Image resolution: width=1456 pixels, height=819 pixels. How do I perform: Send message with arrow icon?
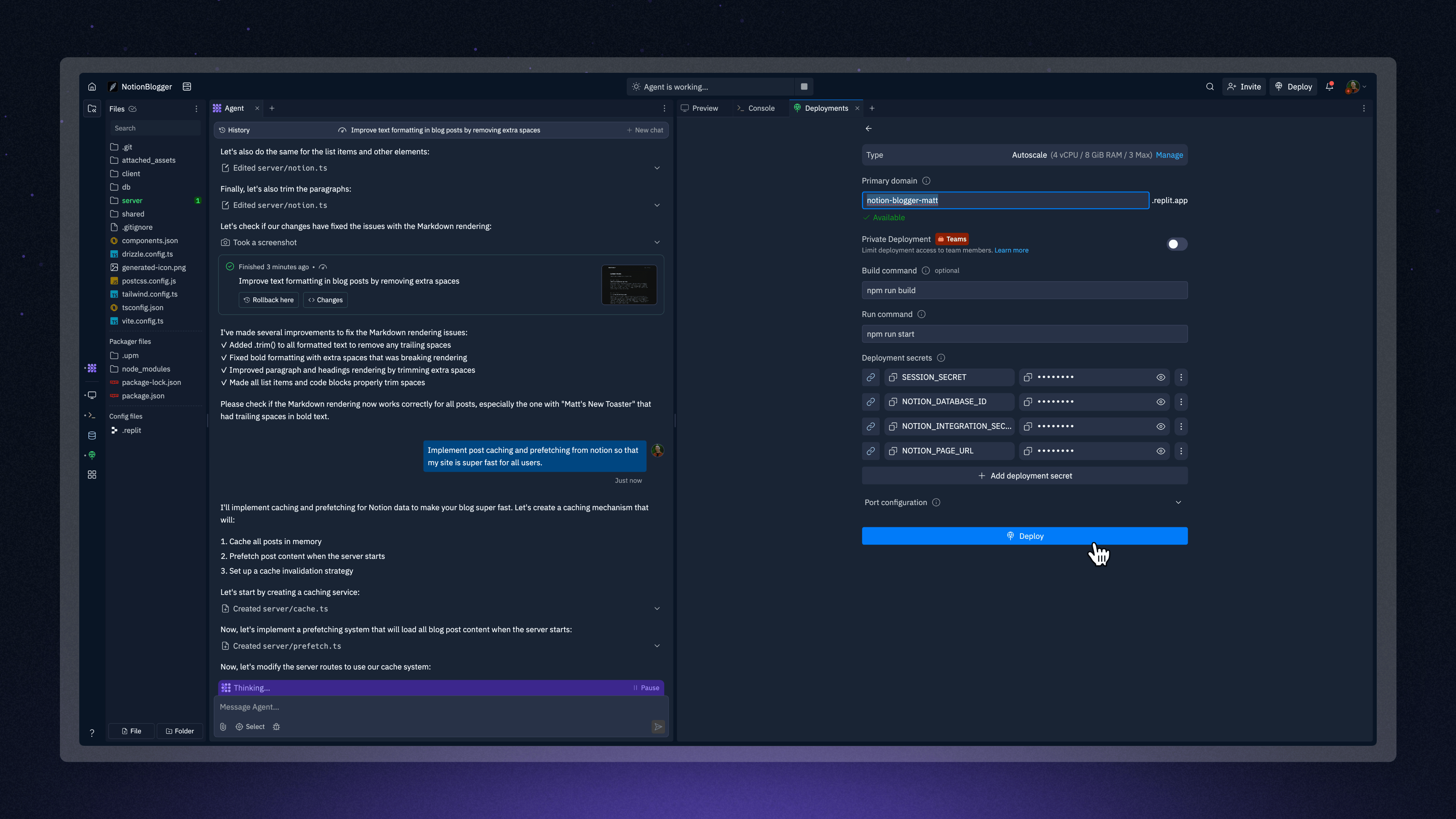point(658,726)
